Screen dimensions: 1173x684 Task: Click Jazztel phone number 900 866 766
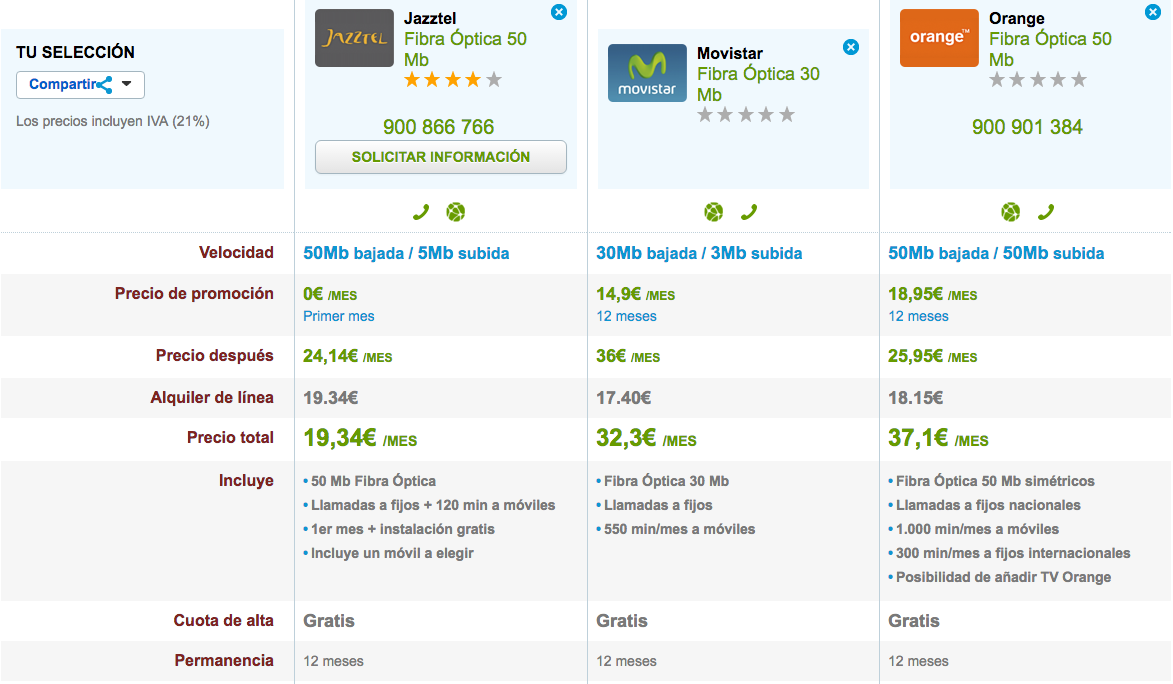point(438,127)
